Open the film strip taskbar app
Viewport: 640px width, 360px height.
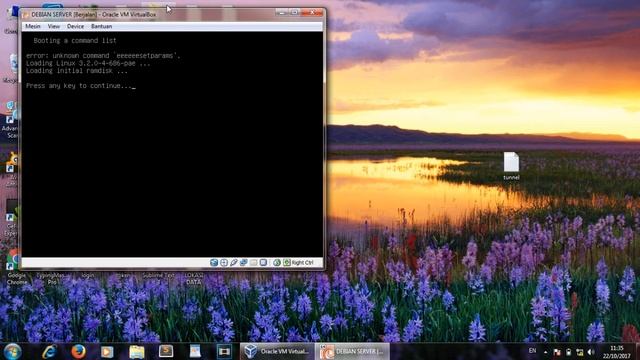(x=224, y=351)
